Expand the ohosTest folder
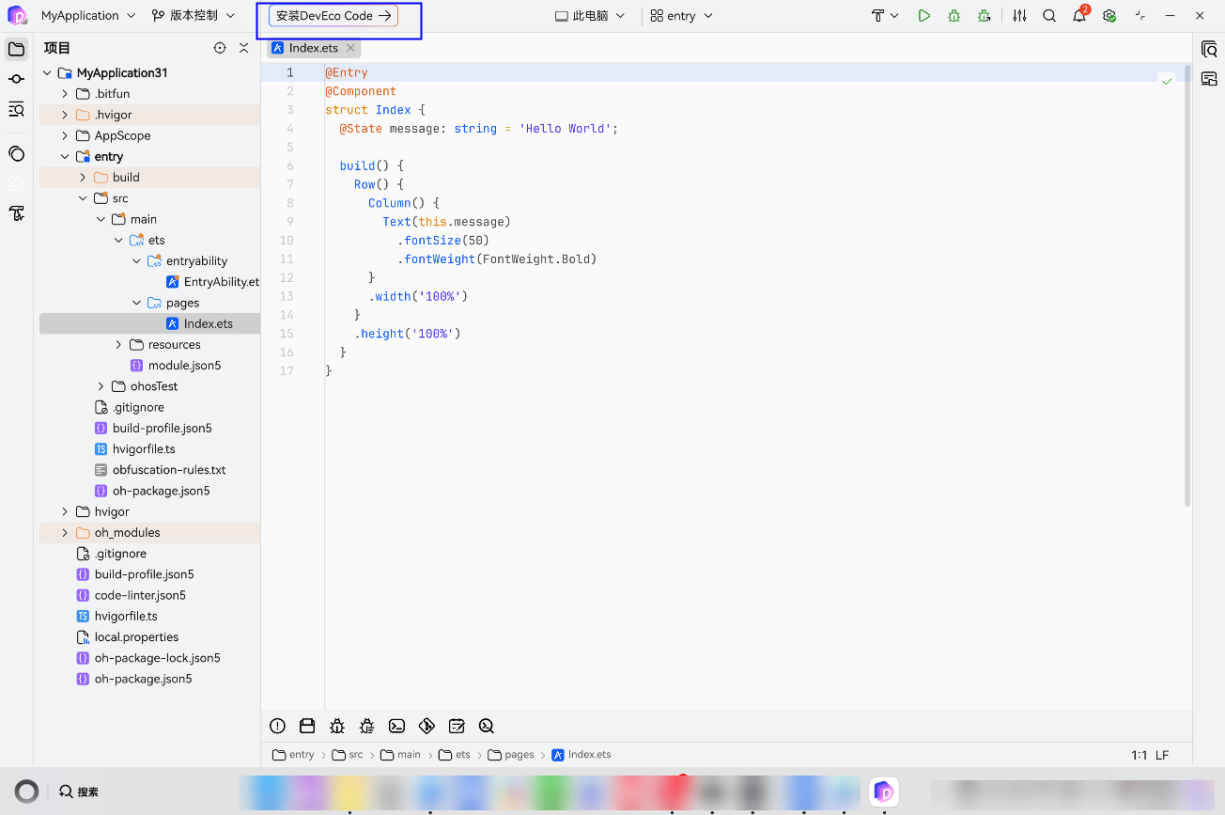The height and width of the screenshot is (815, 1225). (x=101, y=386)
